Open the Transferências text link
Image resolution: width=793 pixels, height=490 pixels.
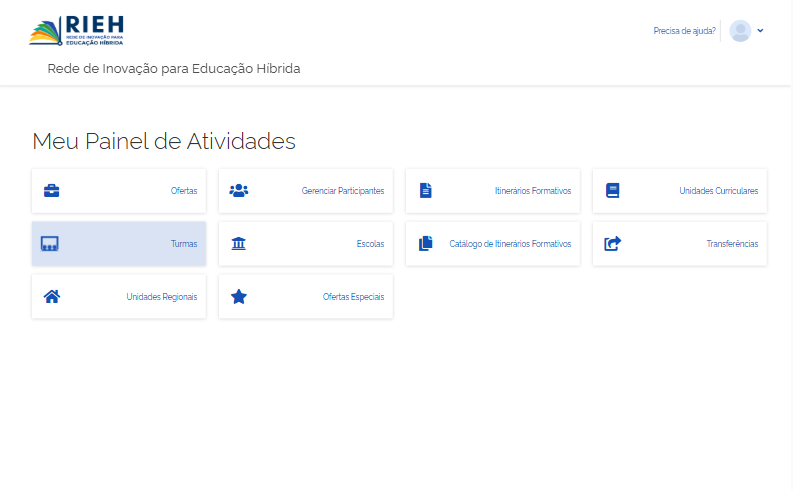(x=732, y=244)
